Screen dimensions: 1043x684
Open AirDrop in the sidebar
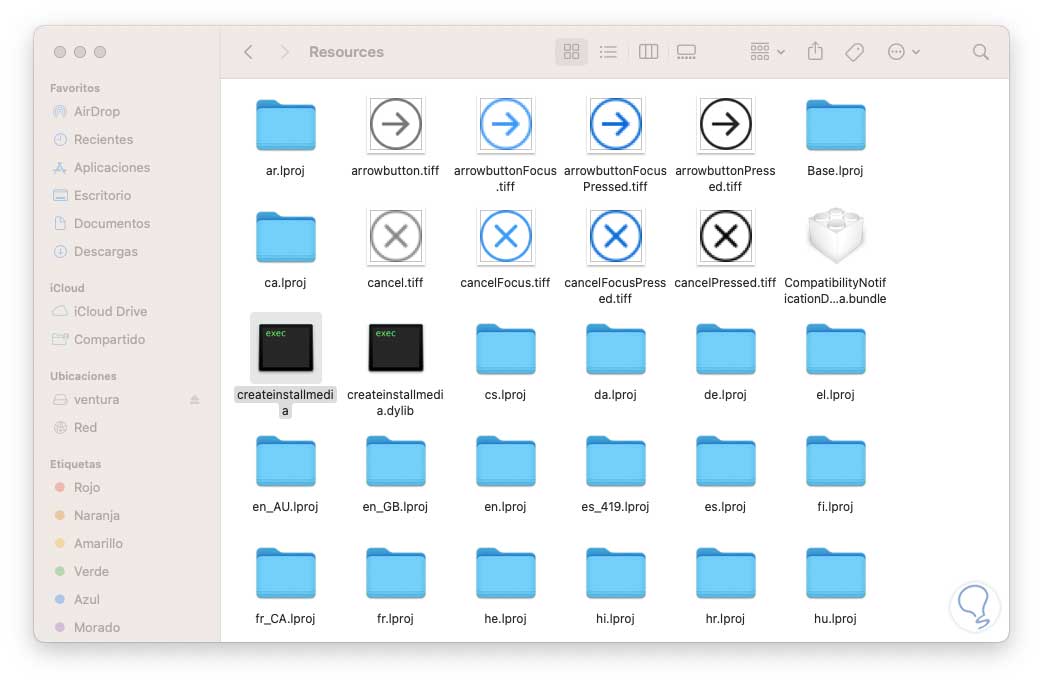tap(96, 112)
